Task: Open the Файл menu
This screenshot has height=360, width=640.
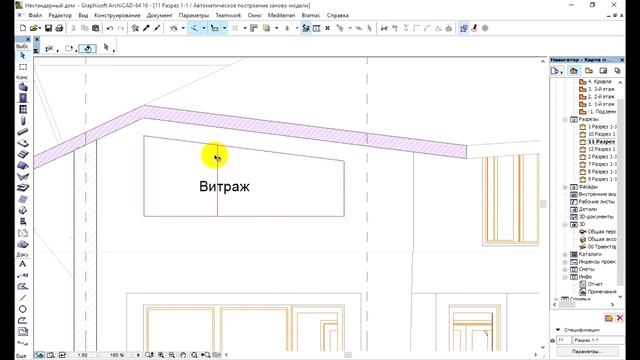Action: pyautogui.click(x=35, y=15)
